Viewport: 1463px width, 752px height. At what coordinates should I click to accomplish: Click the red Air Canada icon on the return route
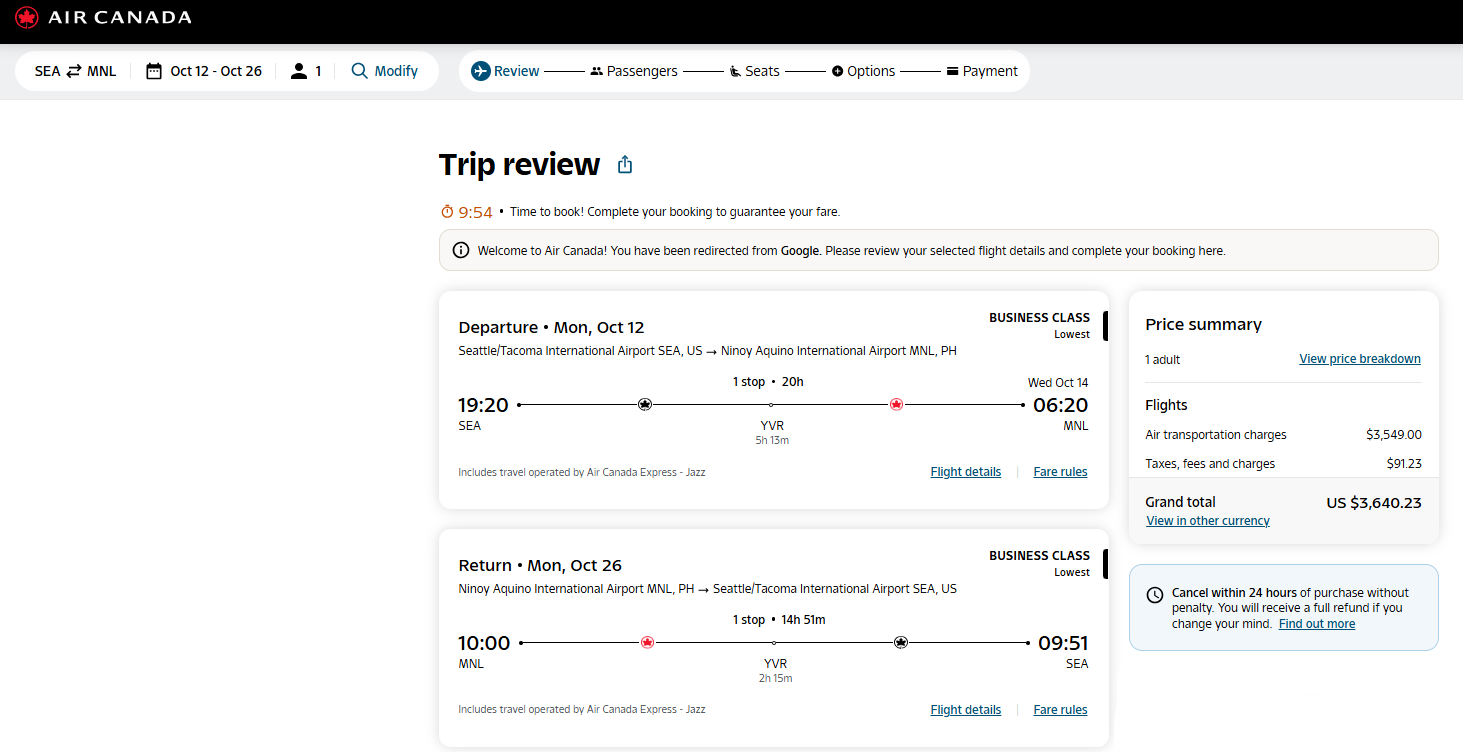tap(647, 642)
